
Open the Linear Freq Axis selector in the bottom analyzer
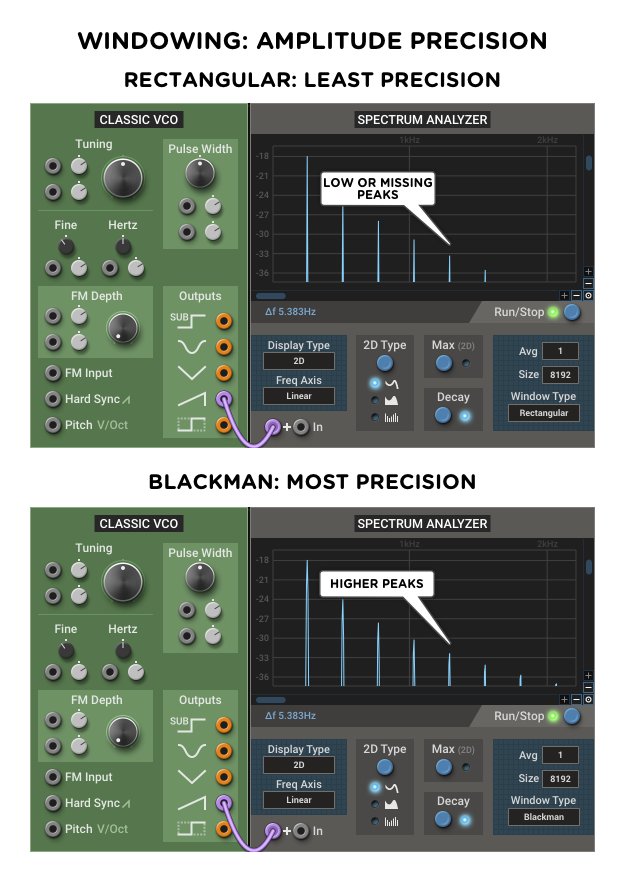tap(299, 800)
